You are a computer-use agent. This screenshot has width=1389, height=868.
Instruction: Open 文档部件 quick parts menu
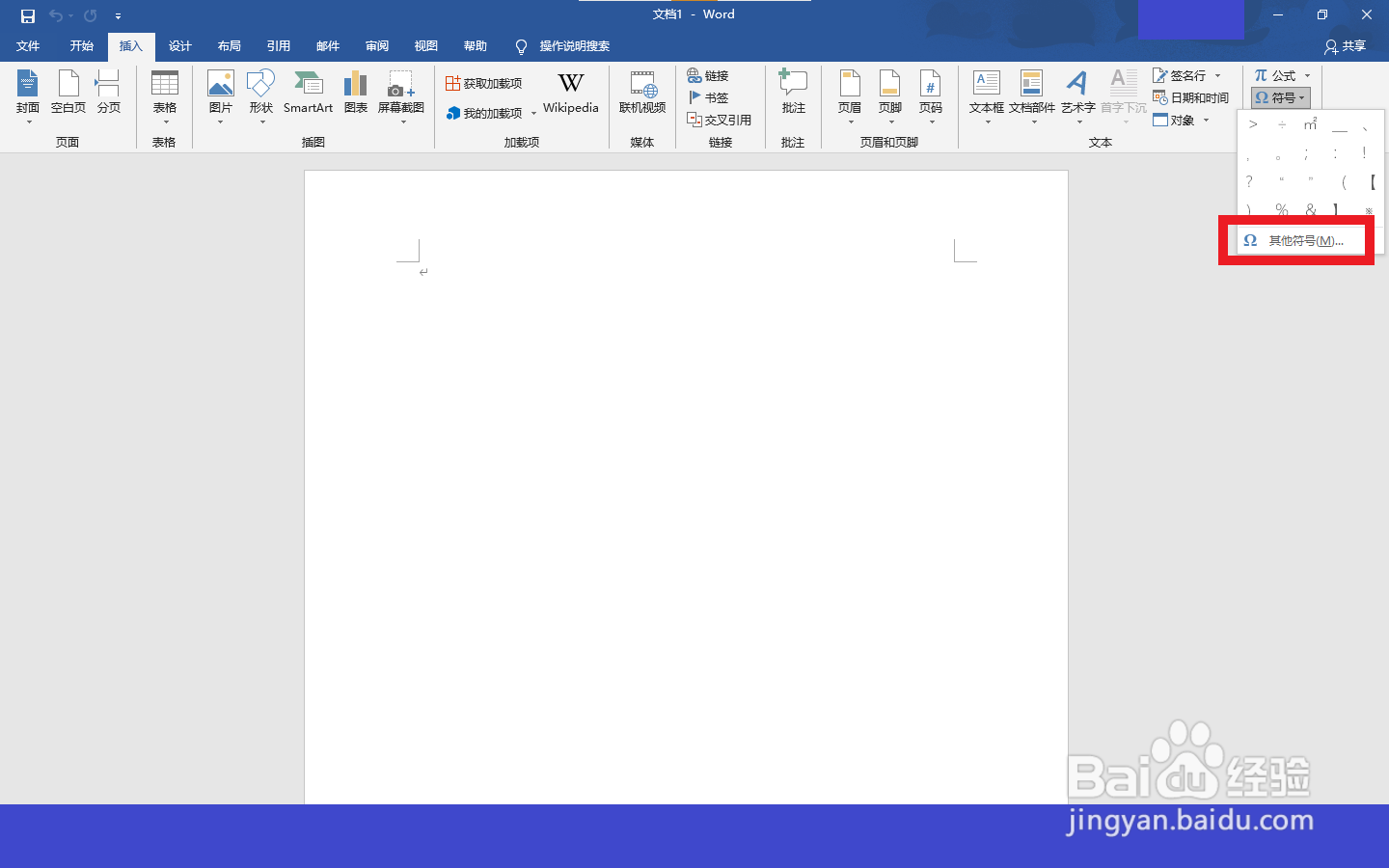(1032, 96)
